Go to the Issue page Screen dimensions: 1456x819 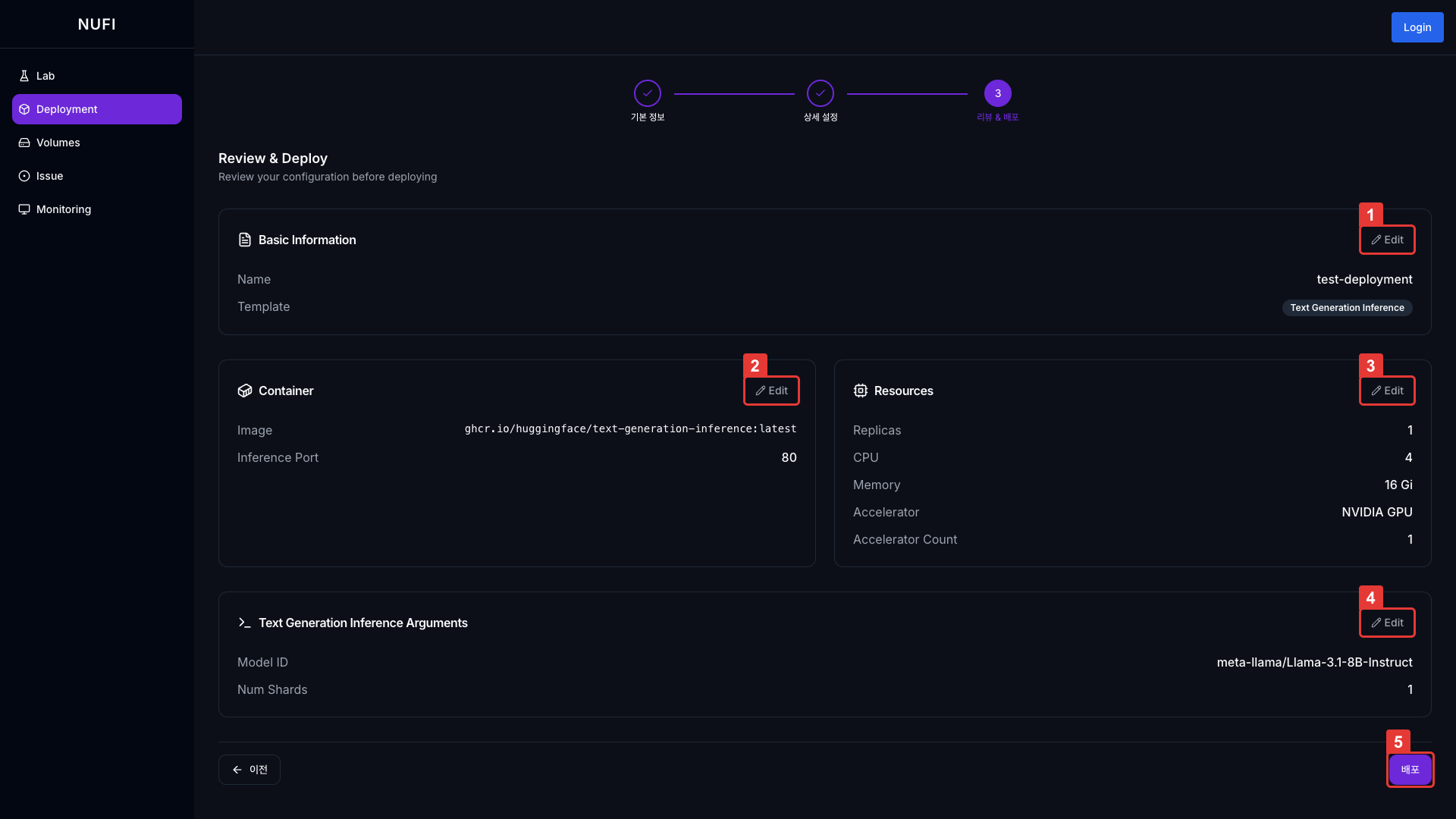click(x=49, y=176)
